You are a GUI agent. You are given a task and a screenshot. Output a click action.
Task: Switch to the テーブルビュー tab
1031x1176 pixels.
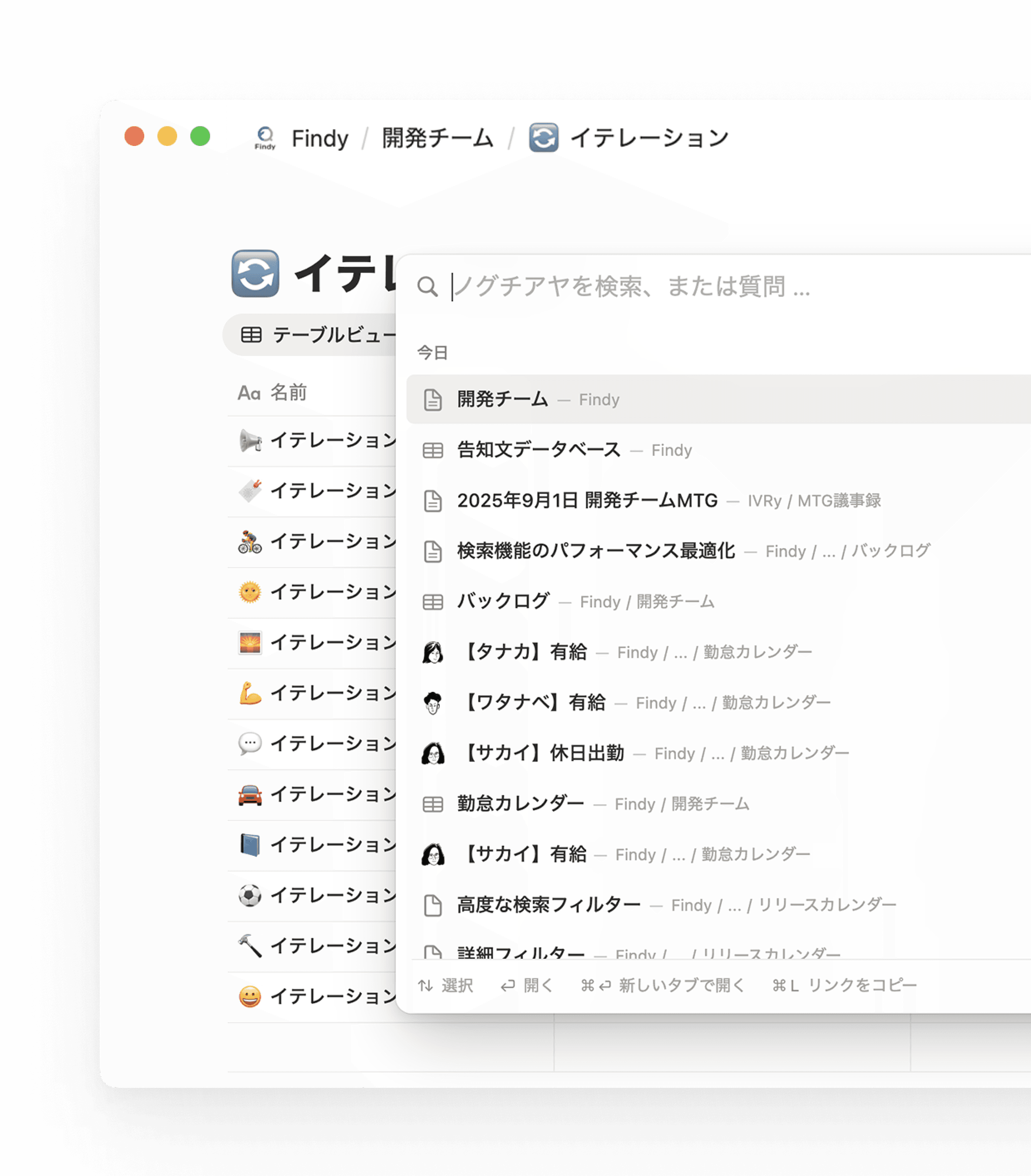point(319,334)
